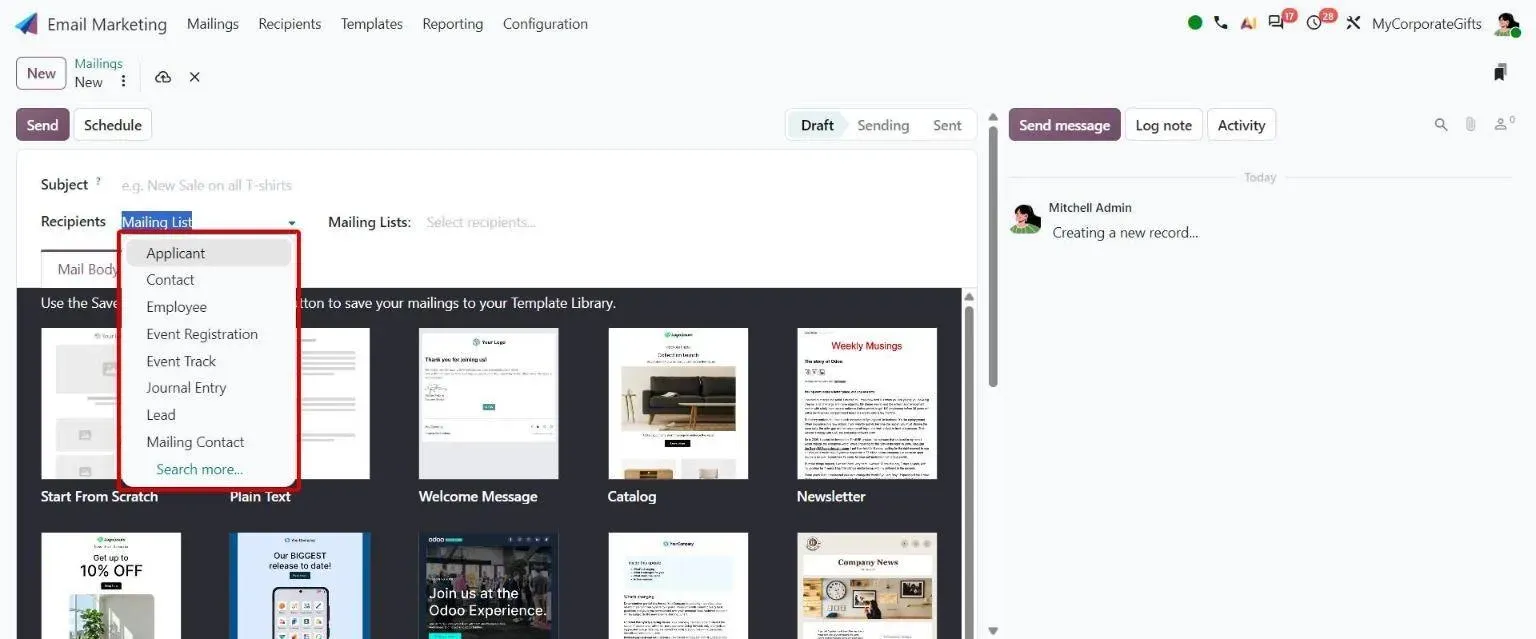Viewport: 1536px width, 639px height.
Task: Search messages in the chatter
Action: [1441, 125]
